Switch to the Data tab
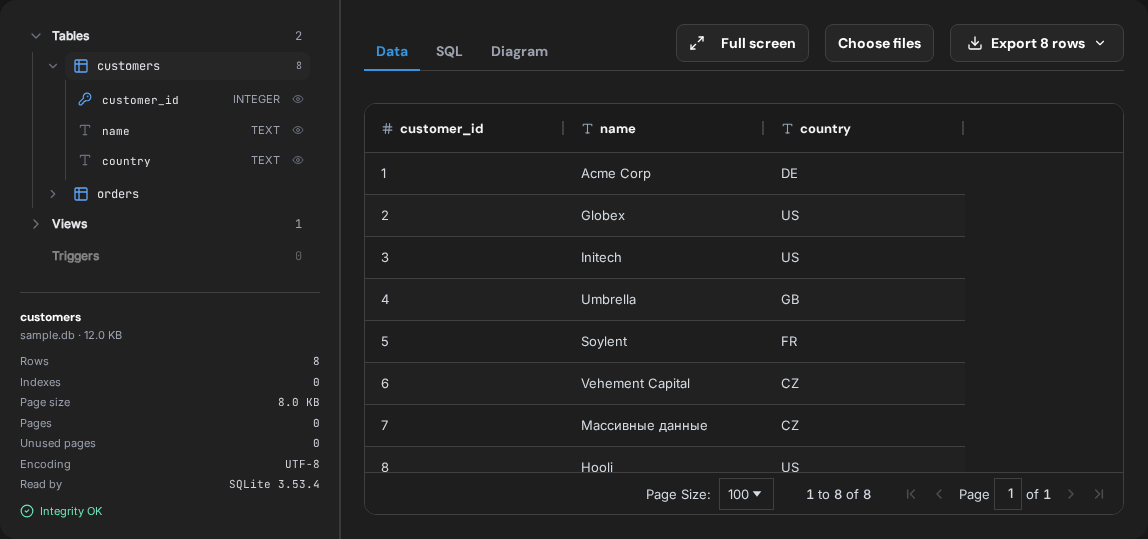1148x539 pixels. 392,51
